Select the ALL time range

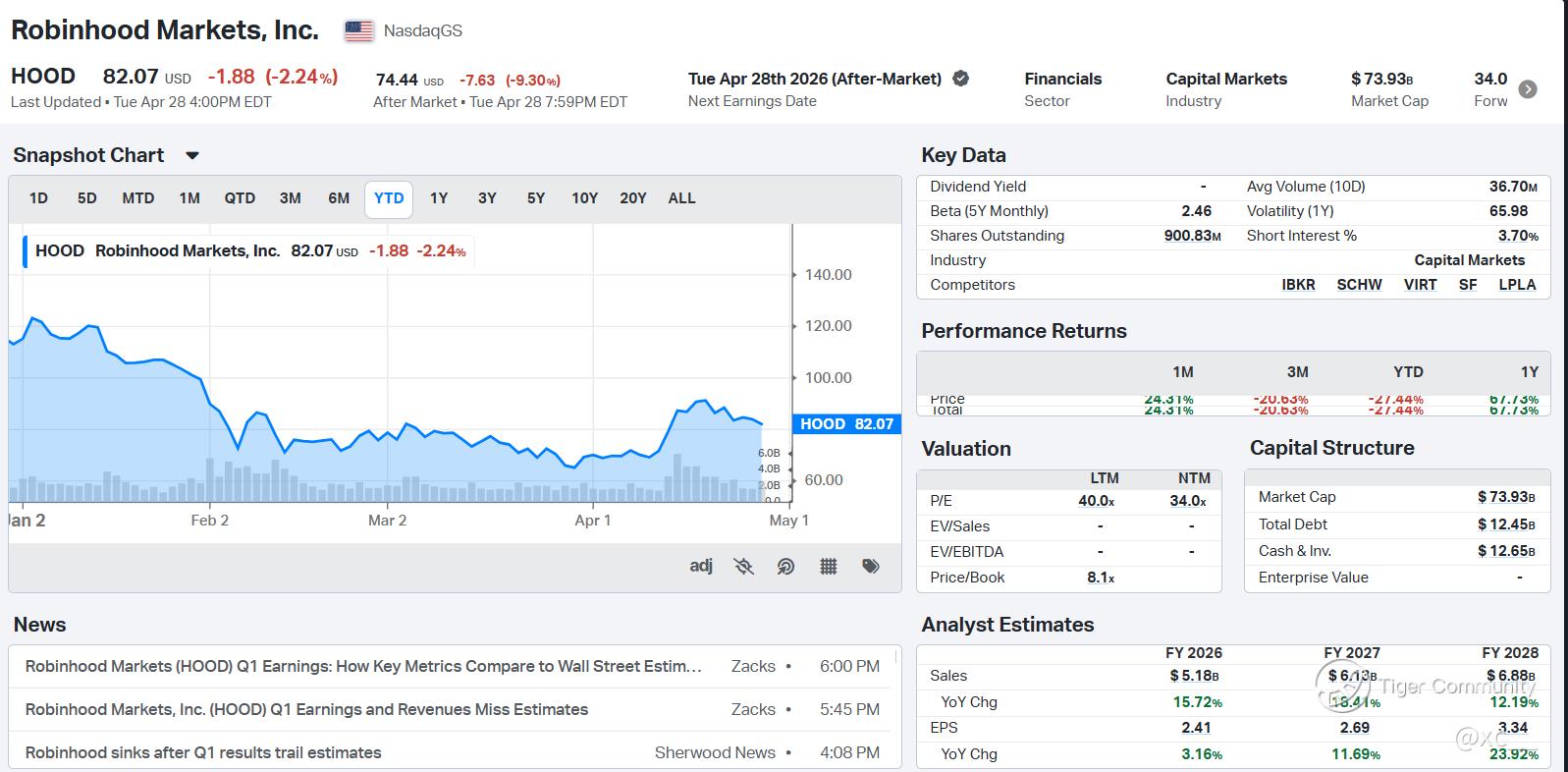pyautogui.click(x=681, y=198)
